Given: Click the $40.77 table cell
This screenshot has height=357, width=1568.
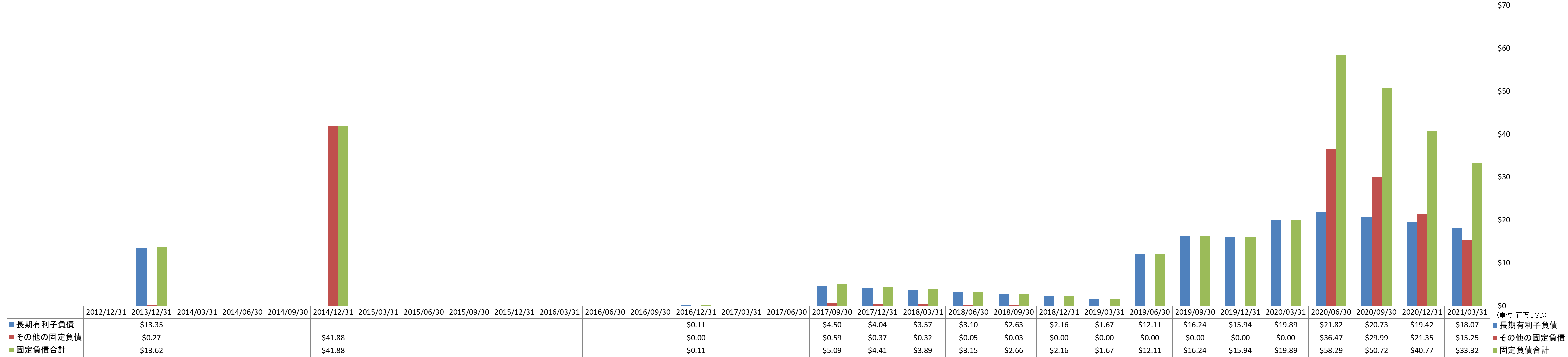Looking at the screenshot, I should 1422,350.
